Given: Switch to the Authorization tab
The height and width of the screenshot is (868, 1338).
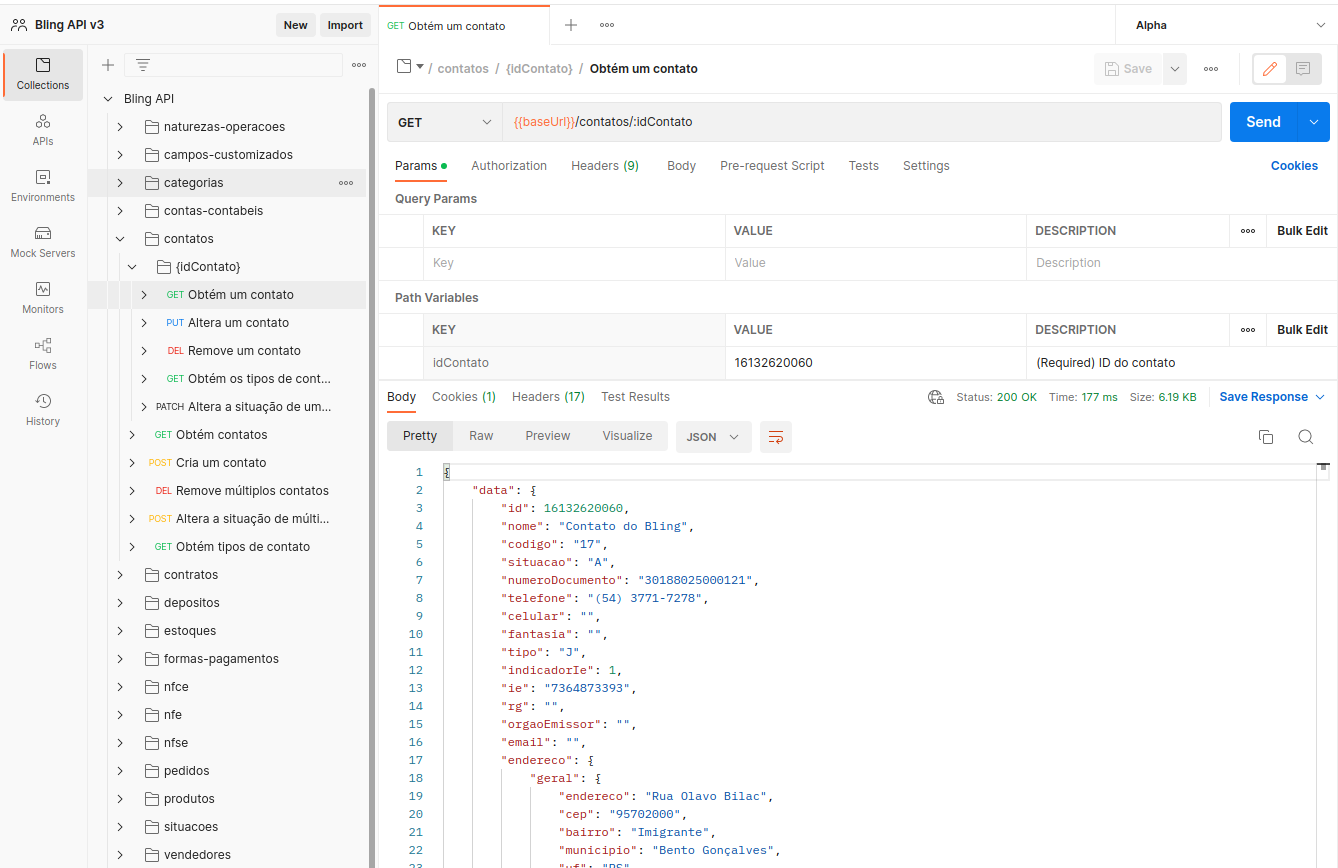Looking at the screenshot, I should click(x=508, y=166).
